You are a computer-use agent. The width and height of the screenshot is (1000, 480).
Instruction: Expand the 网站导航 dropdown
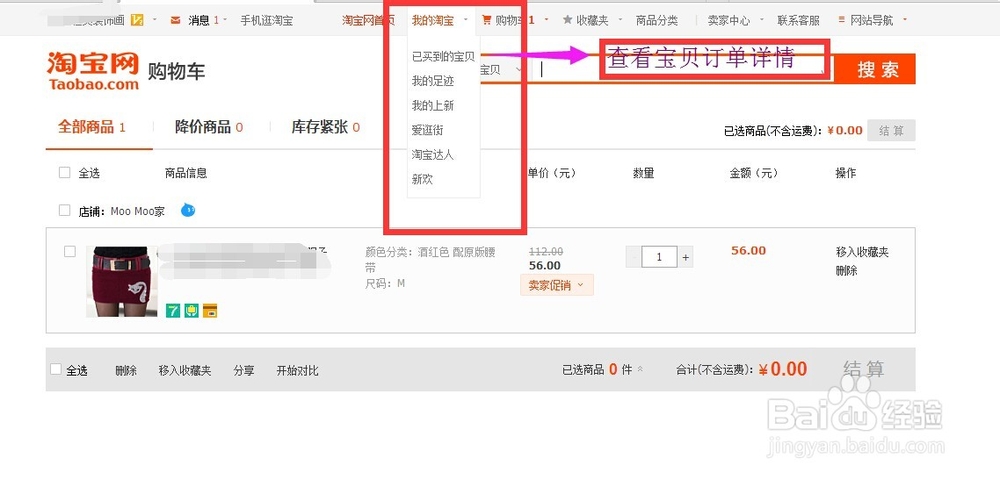tap(905, 20)
